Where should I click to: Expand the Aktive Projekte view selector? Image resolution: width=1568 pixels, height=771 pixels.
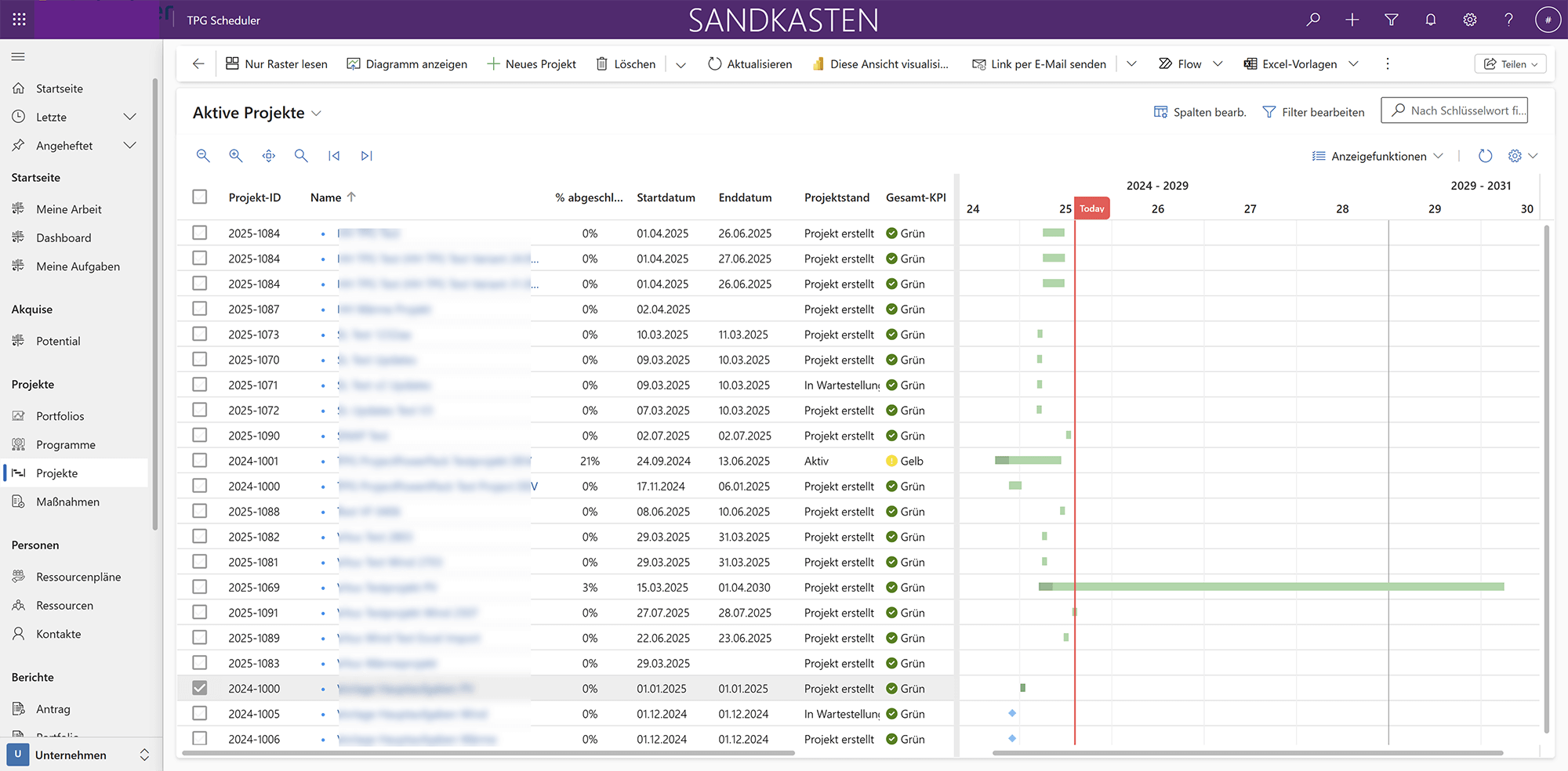click(317, 114)
